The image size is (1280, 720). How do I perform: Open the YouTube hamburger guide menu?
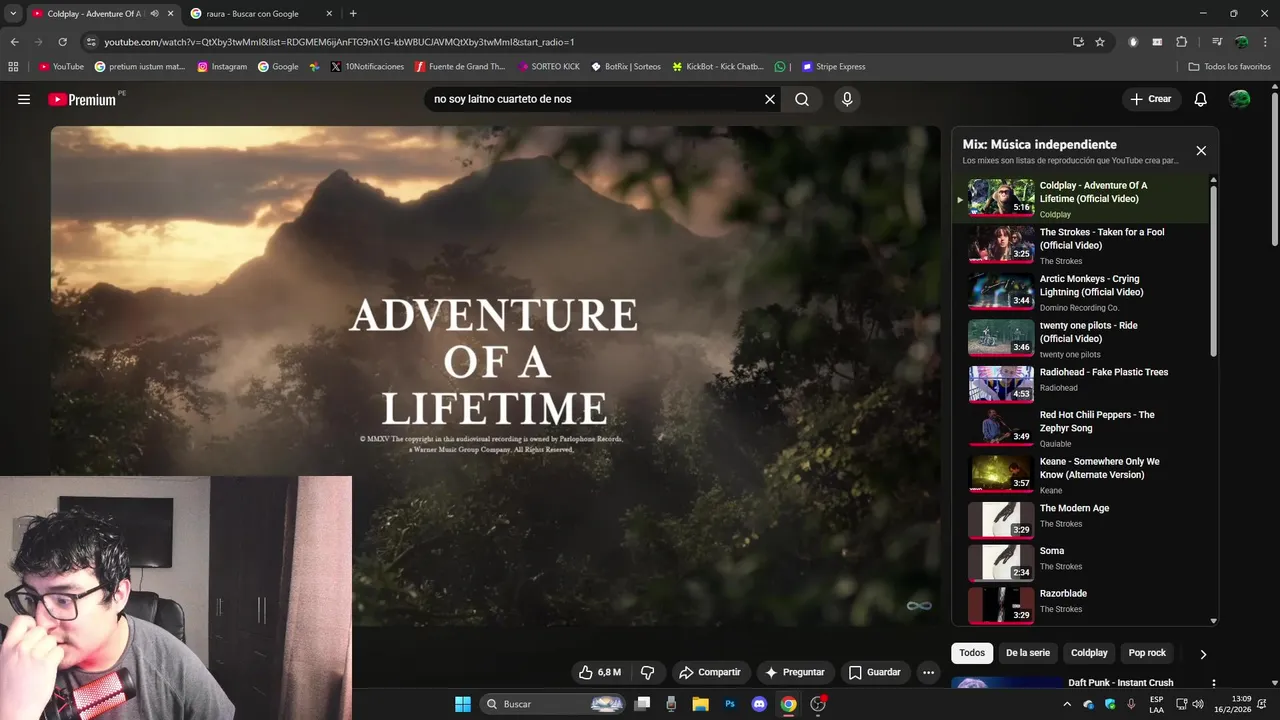pos(24,99)
